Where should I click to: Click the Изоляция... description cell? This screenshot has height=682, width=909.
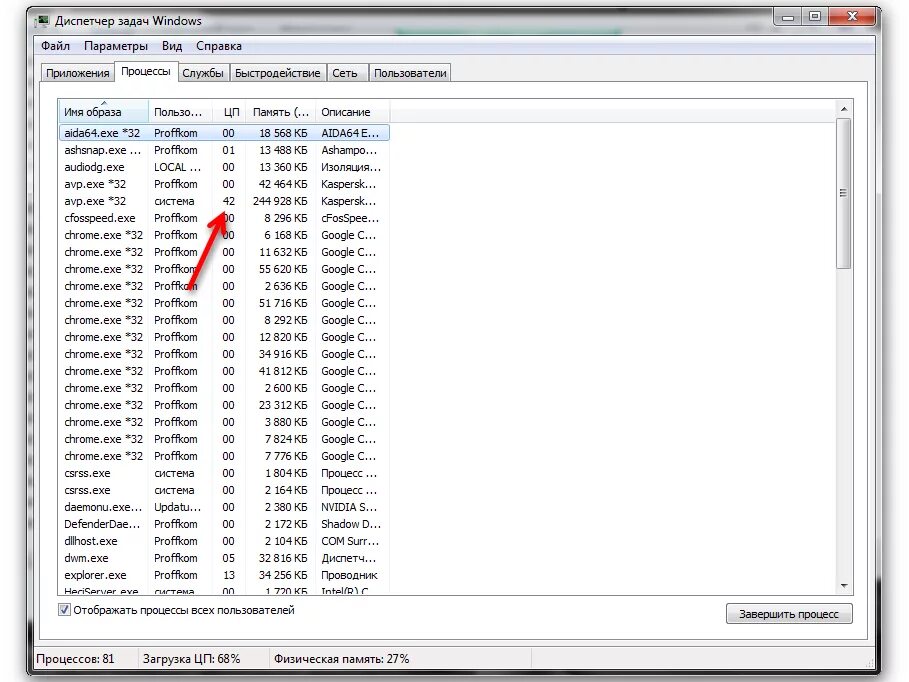point(351,167)
